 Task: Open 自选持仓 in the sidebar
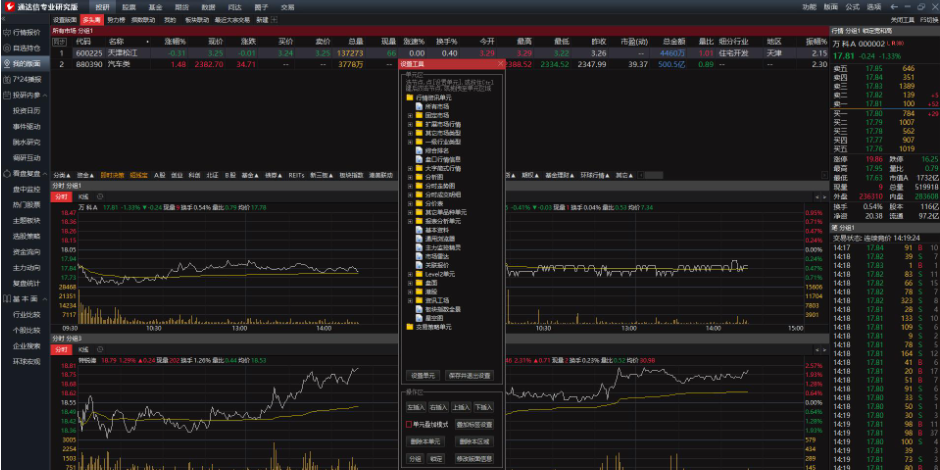pos(24,47)
